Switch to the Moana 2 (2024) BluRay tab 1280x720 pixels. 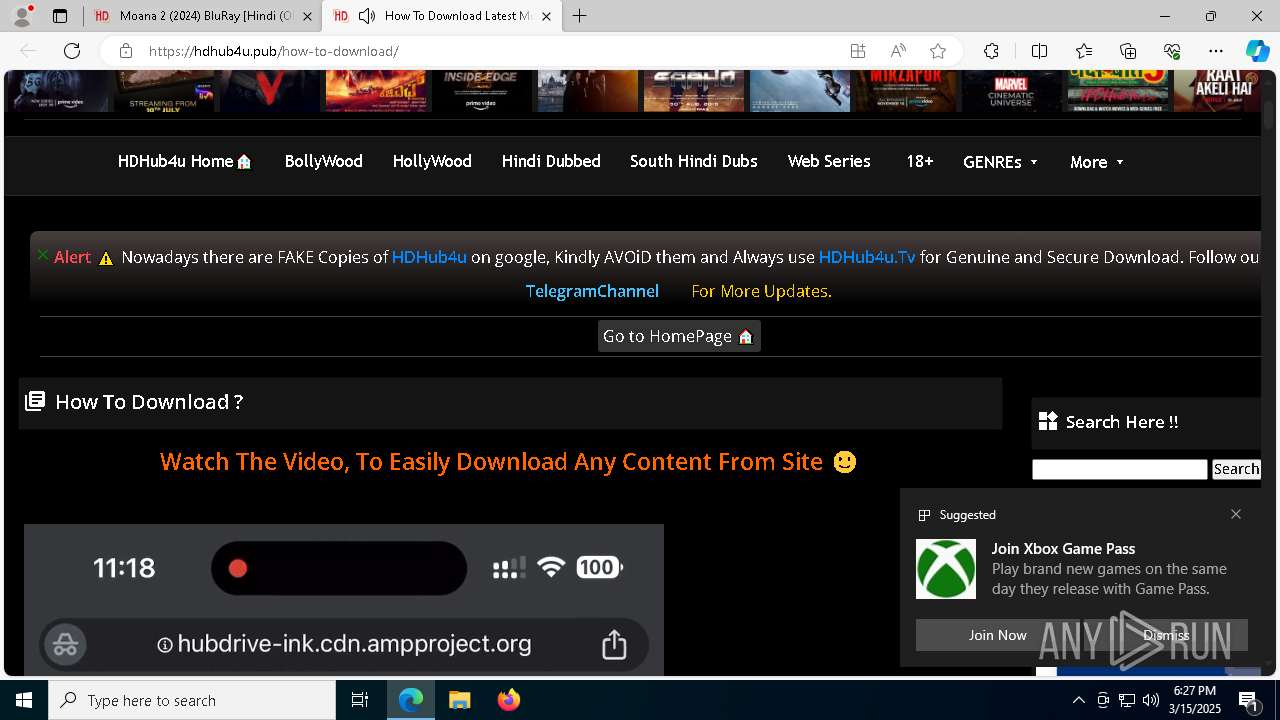pyautogui.click(x=202, y=16)
